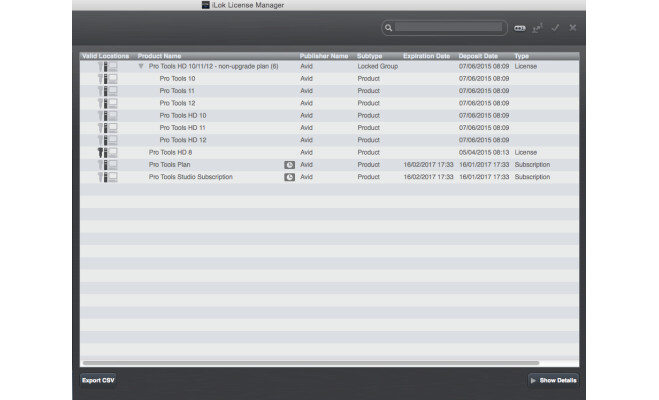
Task: Select the Pro Tools 10 row
Action: [330, 79]
